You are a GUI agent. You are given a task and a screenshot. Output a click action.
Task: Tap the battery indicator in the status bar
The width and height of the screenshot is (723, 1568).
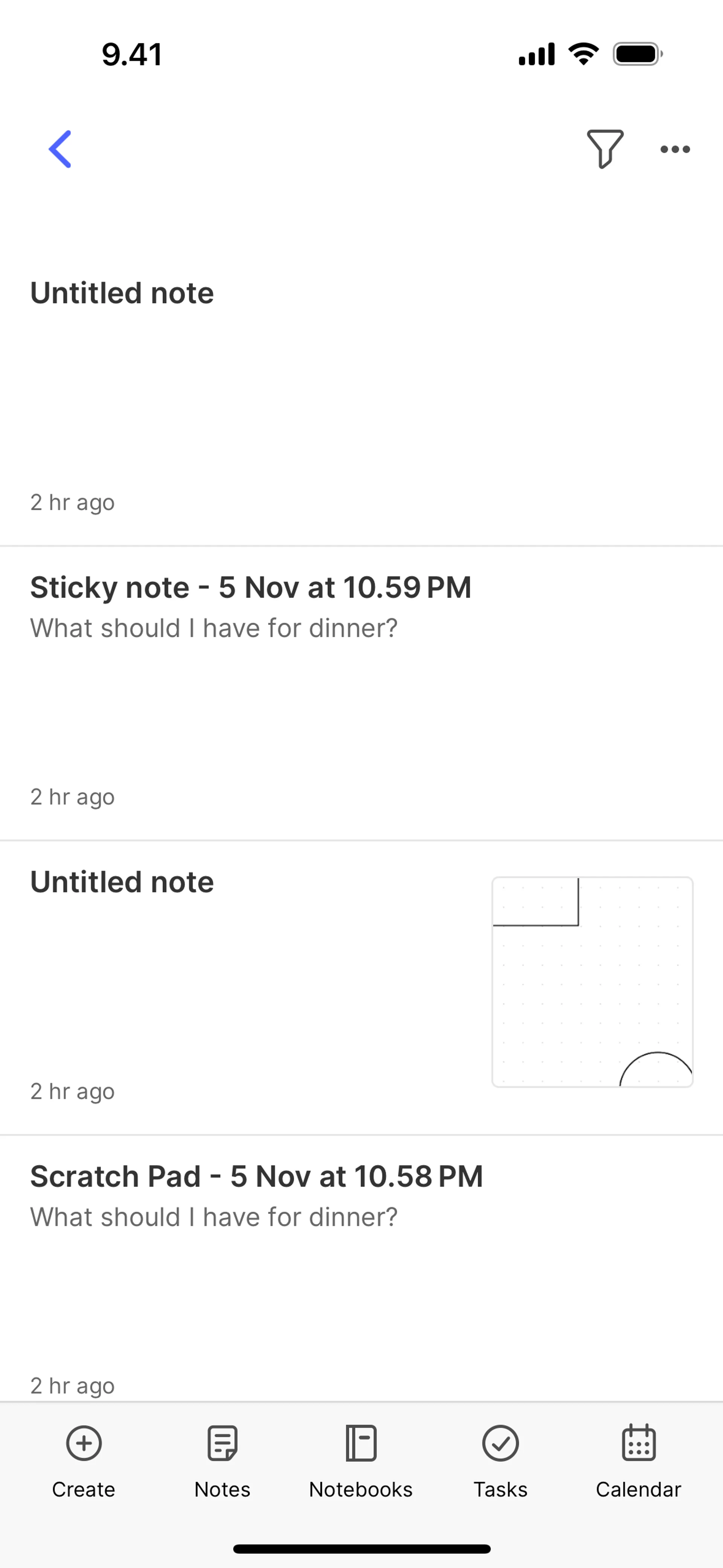(637, 54)
